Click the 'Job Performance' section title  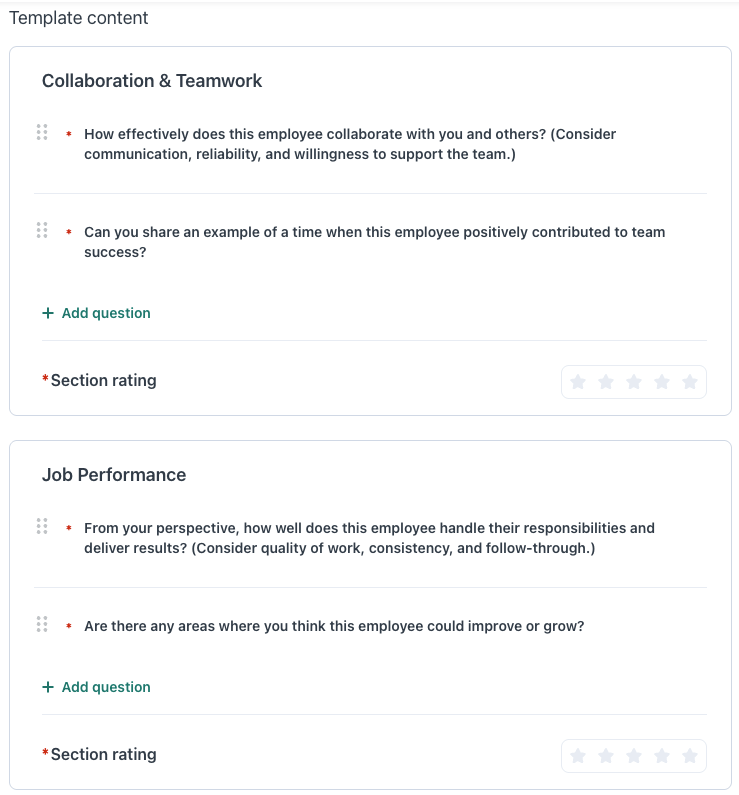[114, 475]
